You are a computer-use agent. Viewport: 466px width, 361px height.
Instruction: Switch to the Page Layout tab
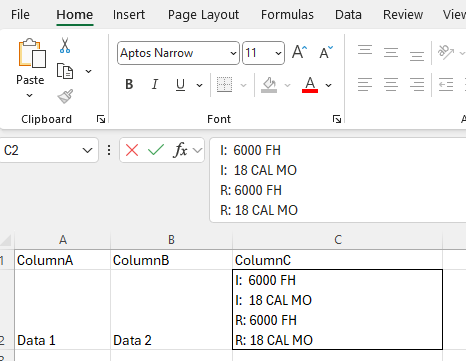tap(203, 15)
